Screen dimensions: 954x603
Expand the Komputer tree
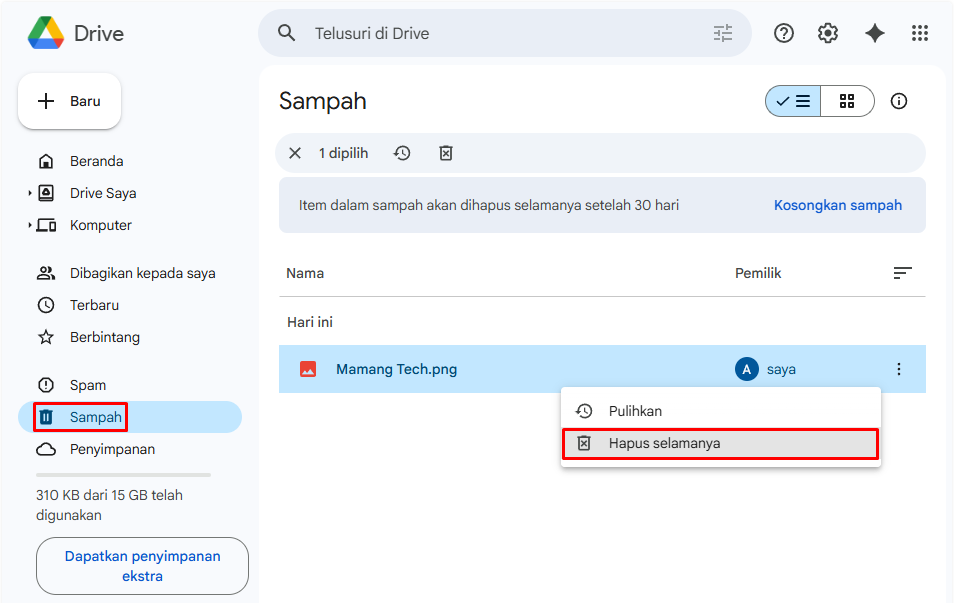pyautogui.click(x=29, y=225)
